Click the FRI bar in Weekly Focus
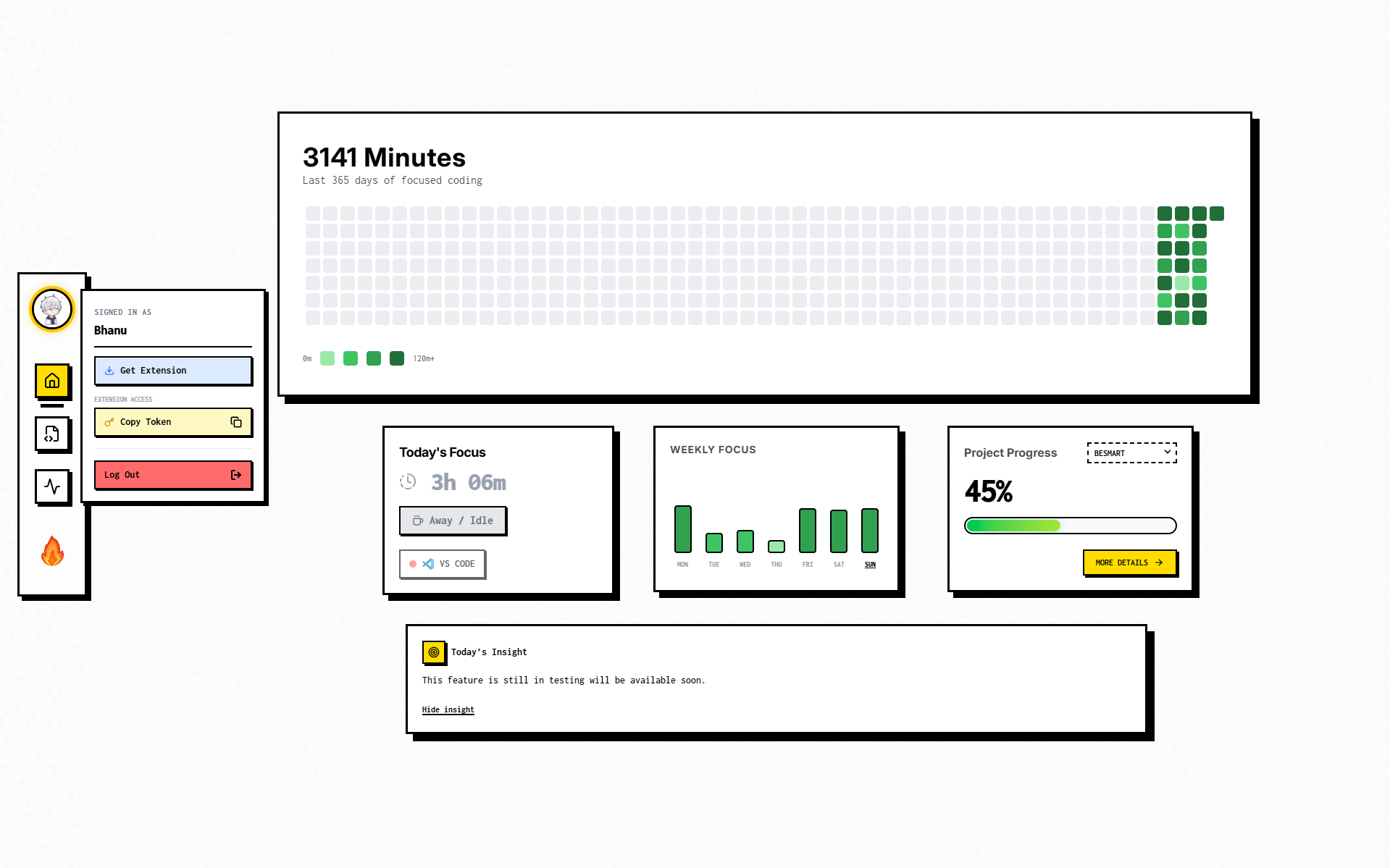Screen dimensions: 1390x868 808,531
